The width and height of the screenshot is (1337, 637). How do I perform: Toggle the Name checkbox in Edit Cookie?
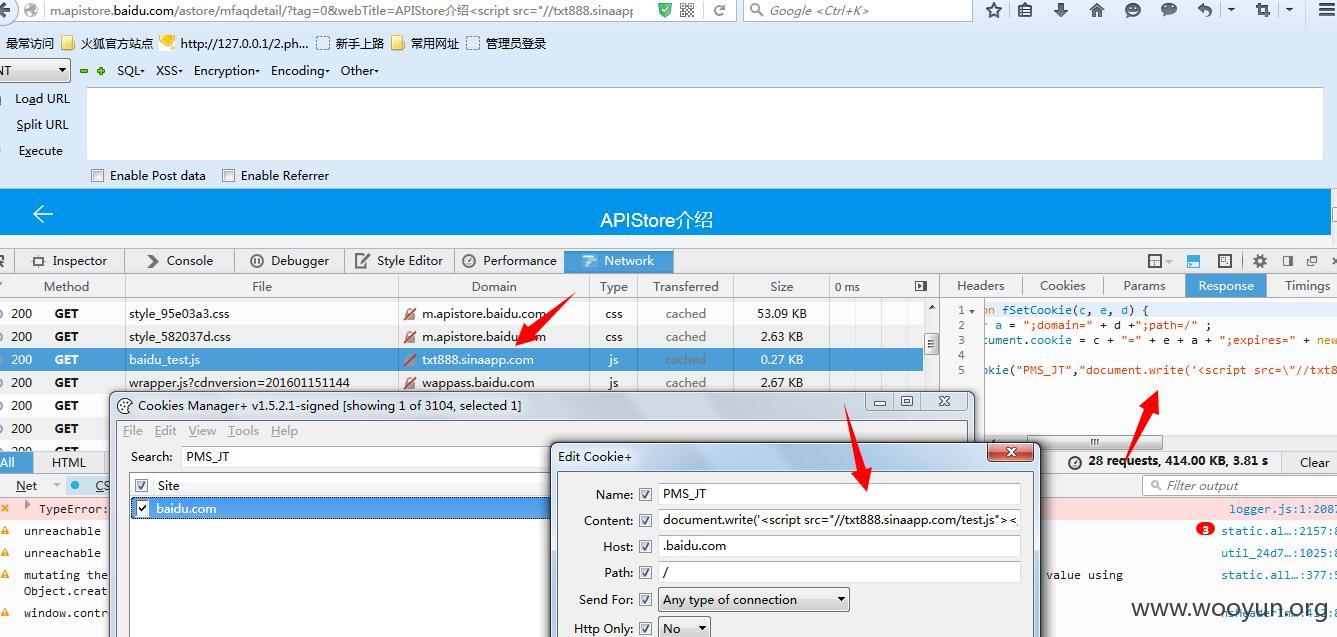point(645,494)
